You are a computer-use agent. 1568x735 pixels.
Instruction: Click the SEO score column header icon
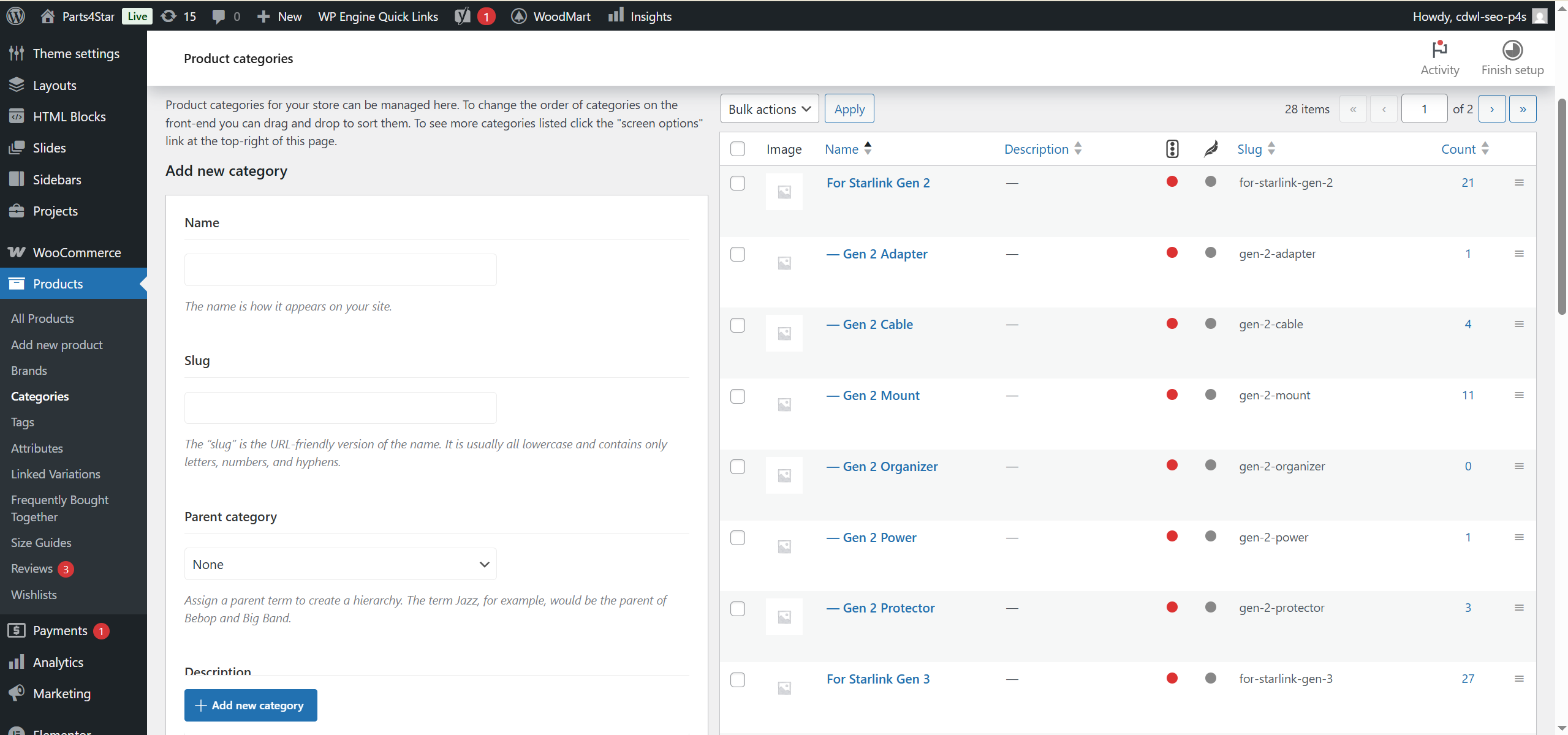[x=1172, y=149]
